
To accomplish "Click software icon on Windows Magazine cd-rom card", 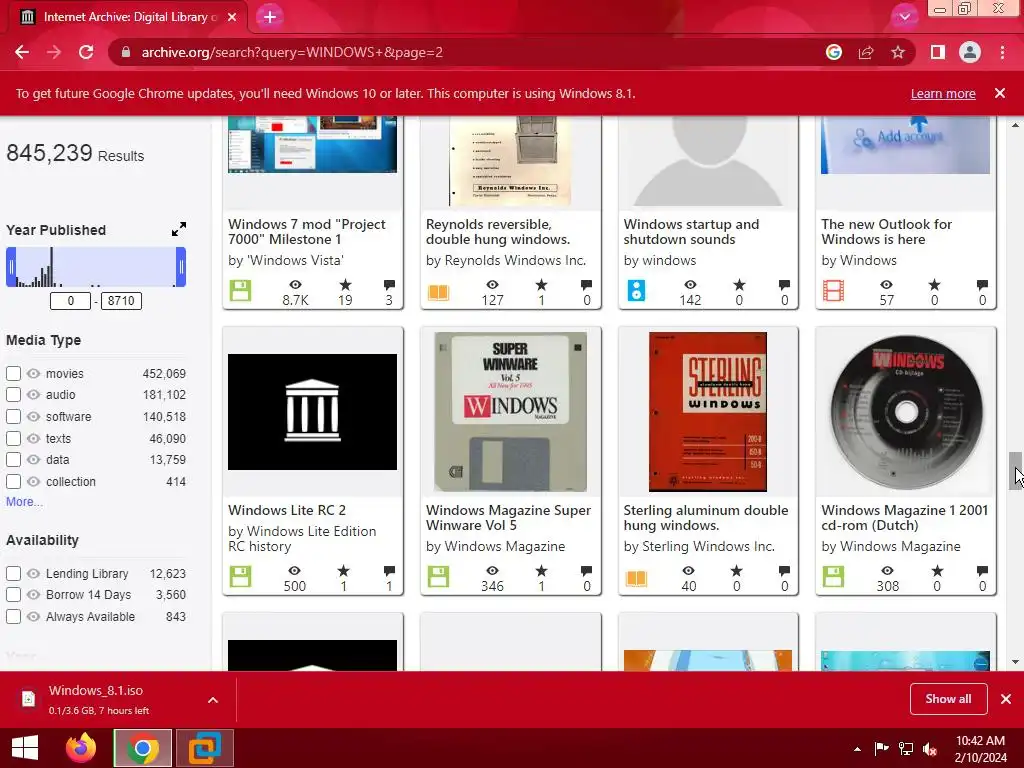I will point(833,576).
